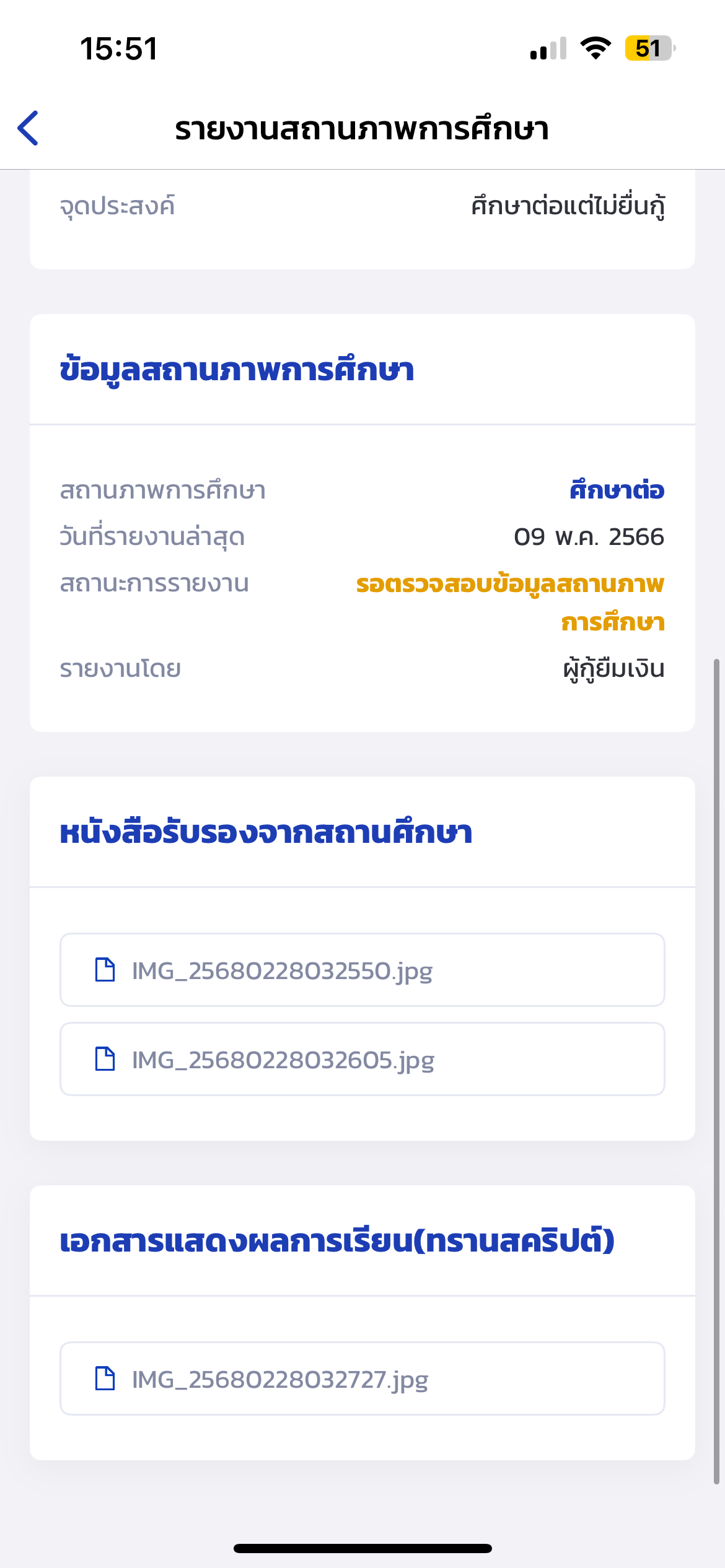The height and width of the screenshot is (1568, 725).
Task: Open attachment IMG_25680228032550.jpg
Action: pyautogui.click(x=362, y=970)
